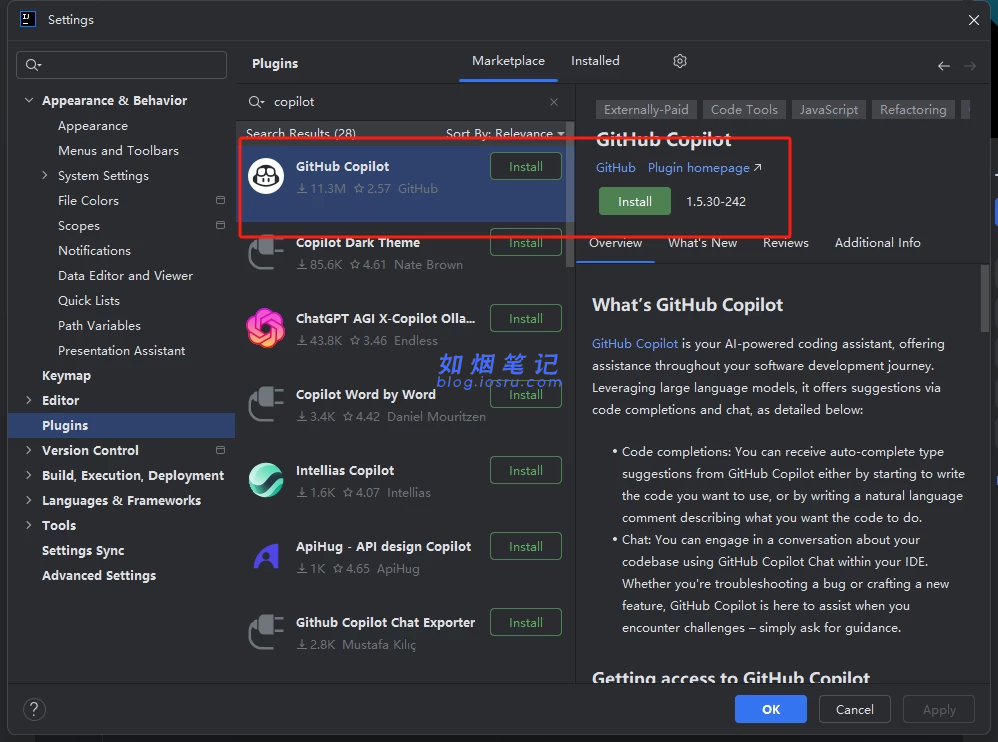The height and width of the screenshot is (742, 998).
Task: Install ApiHug - API design Copilot
Action: click(526, 546)
